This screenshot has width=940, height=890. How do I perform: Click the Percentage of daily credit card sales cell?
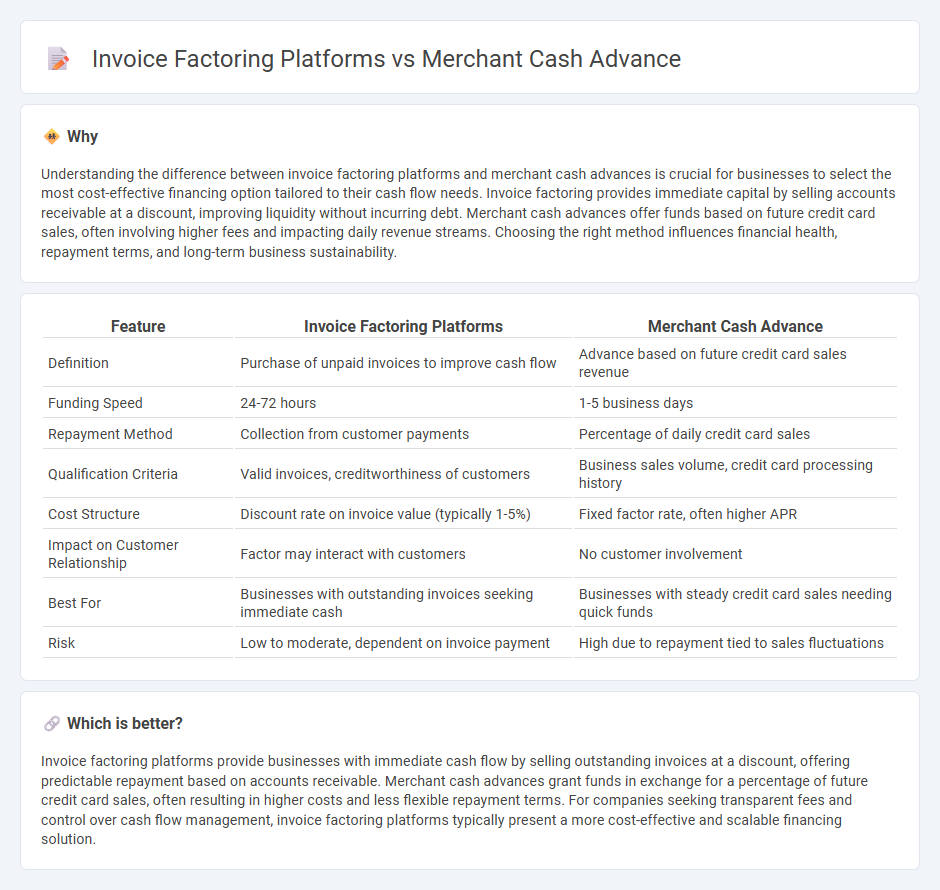(735, 434)
